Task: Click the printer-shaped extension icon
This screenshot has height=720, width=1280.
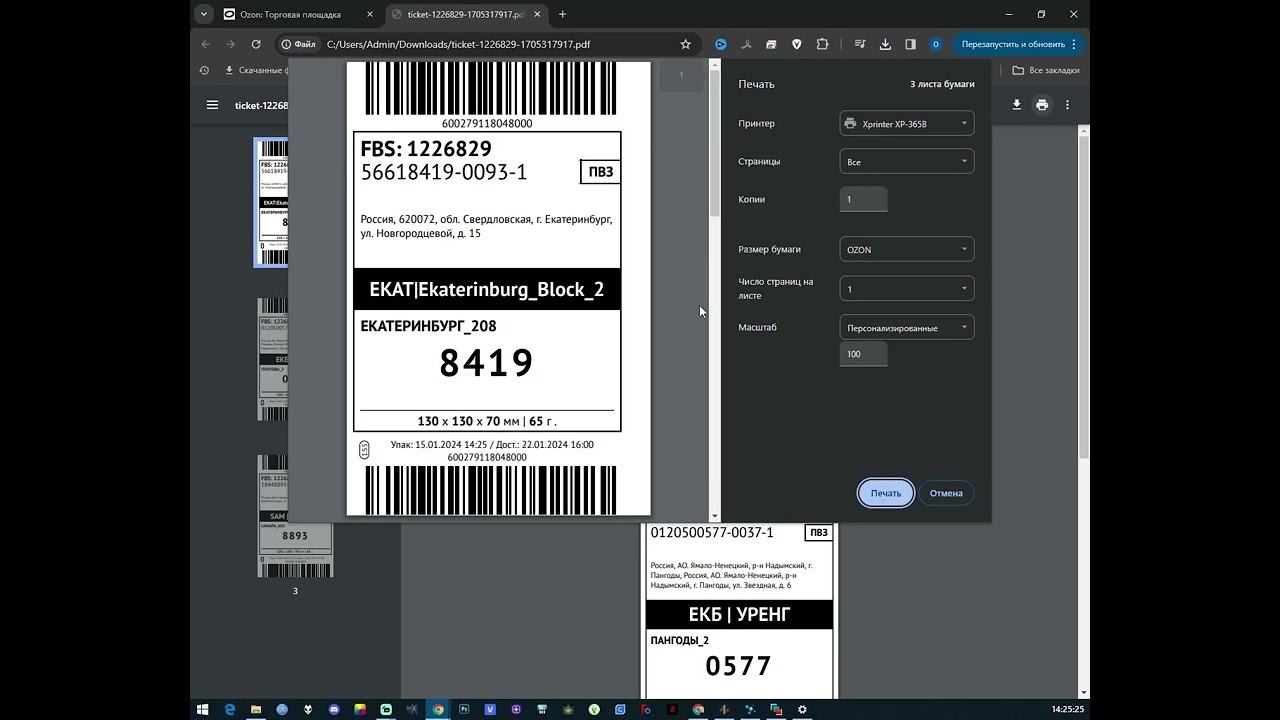Action: 771,44
